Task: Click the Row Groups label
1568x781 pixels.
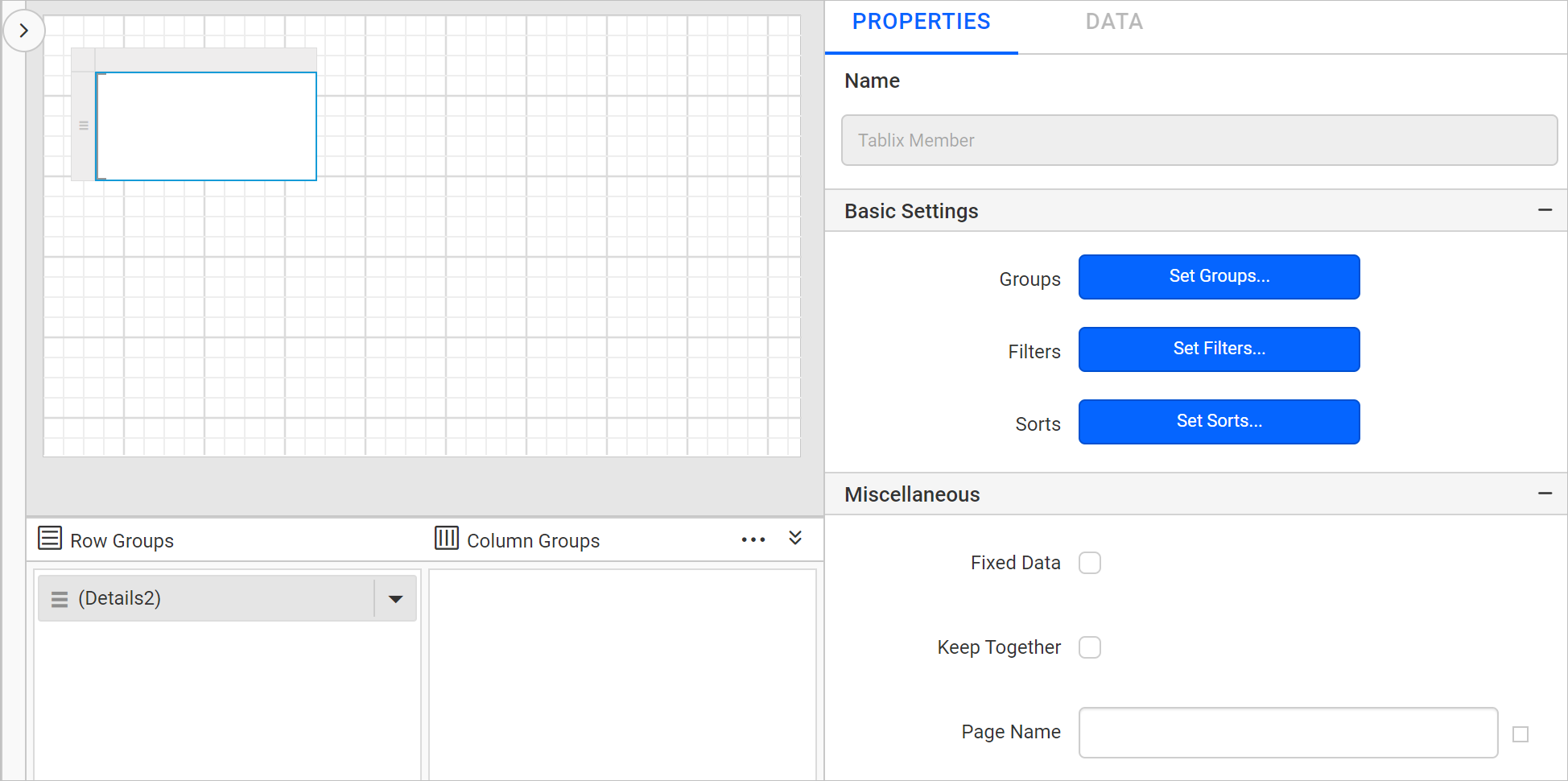Action: click(x=122, y=541)
